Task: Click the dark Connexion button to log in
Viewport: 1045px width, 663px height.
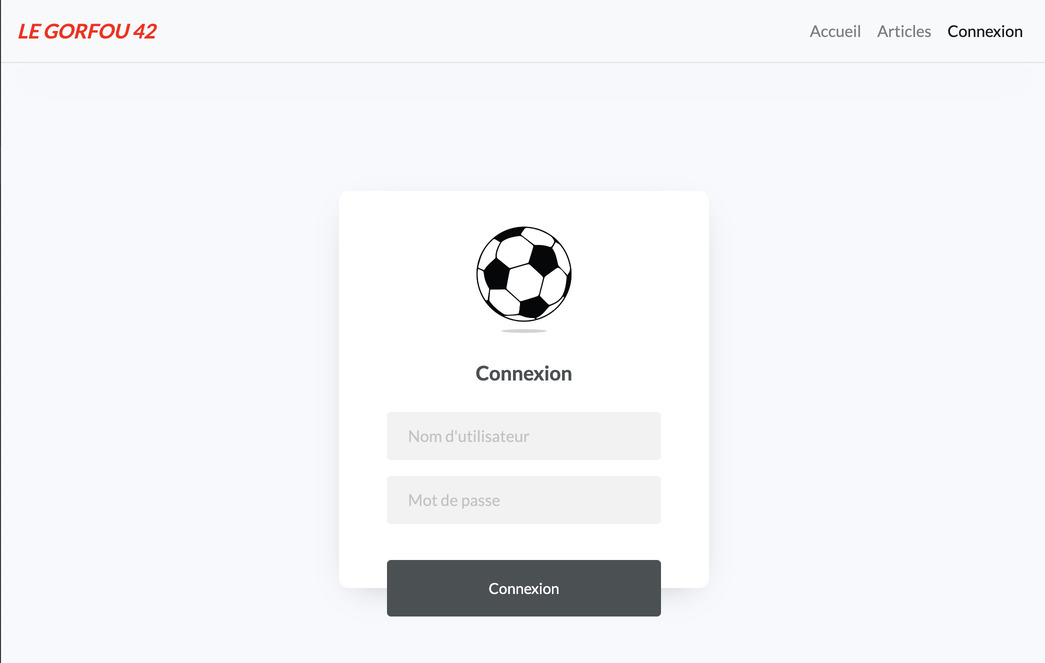Action: (523, 588)
